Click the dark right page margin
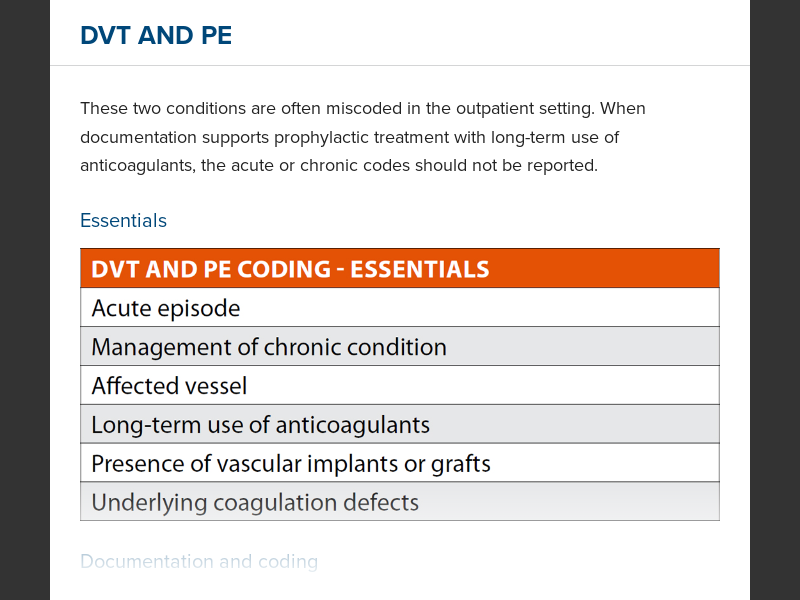Viewport: 800px width, 600px height. 775,300
